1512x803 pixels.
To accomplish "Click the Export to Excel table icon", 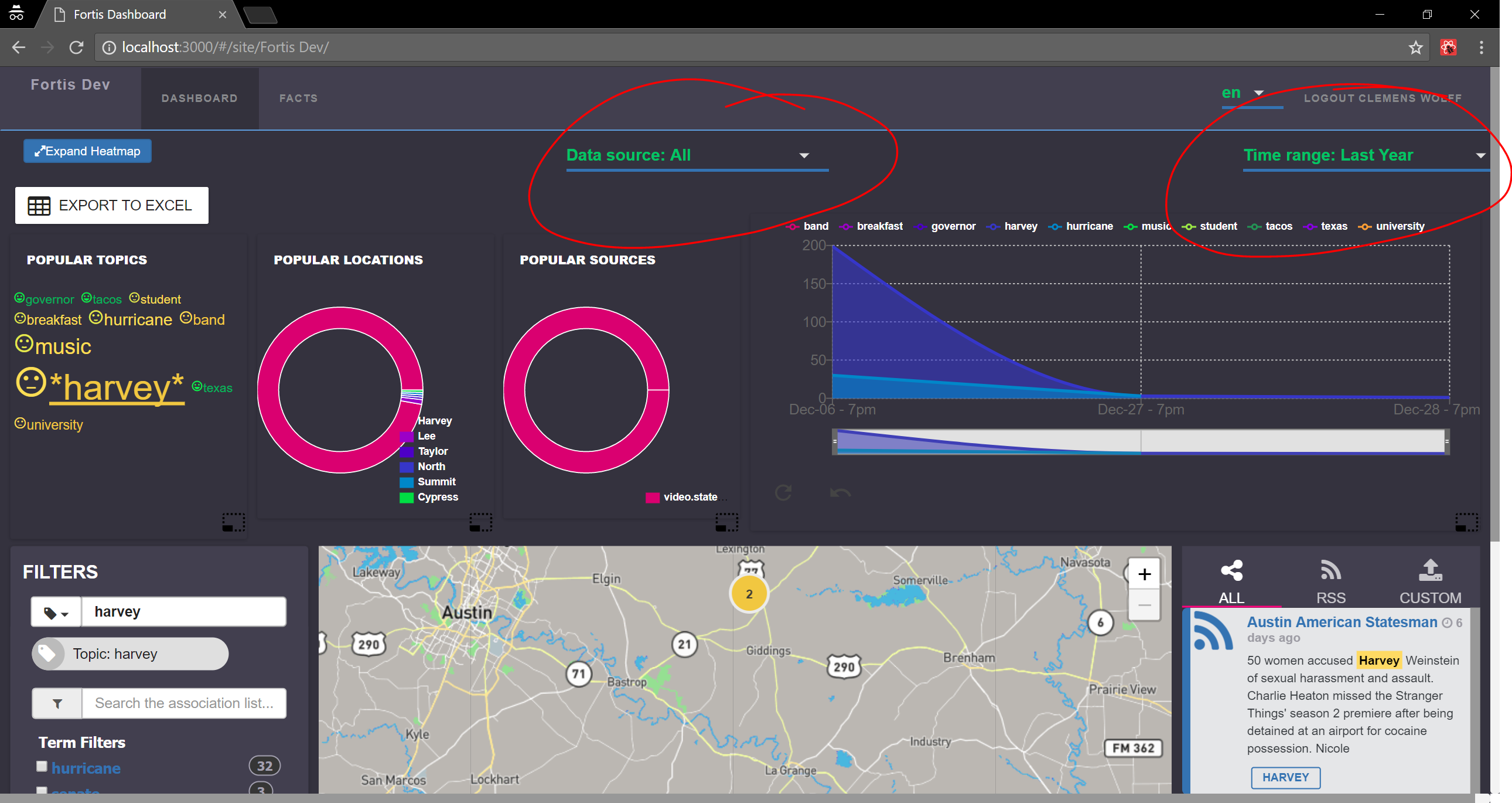I will tap(39, 205).
